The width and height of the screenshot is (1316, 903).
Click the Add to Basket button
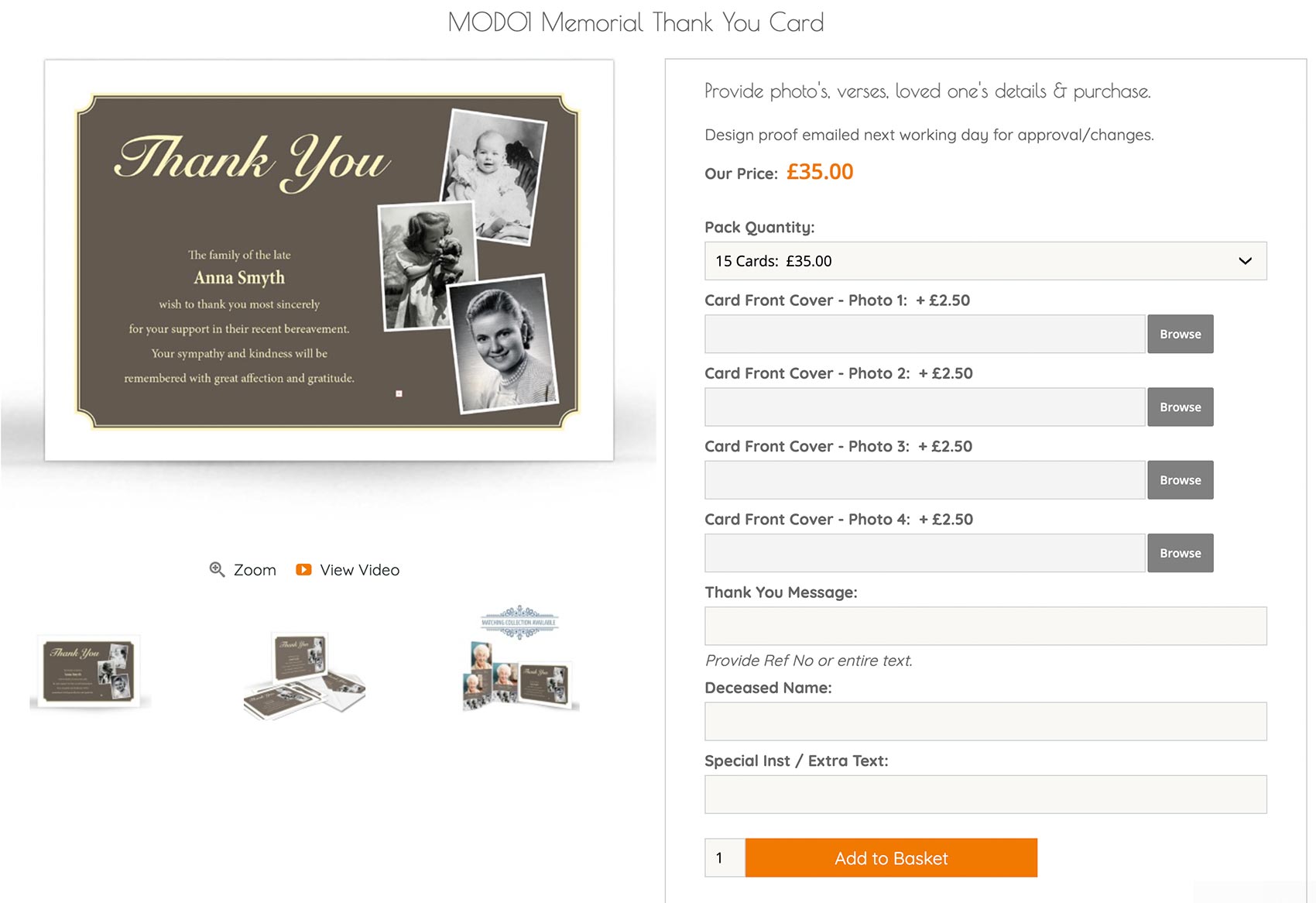[891, 858]
